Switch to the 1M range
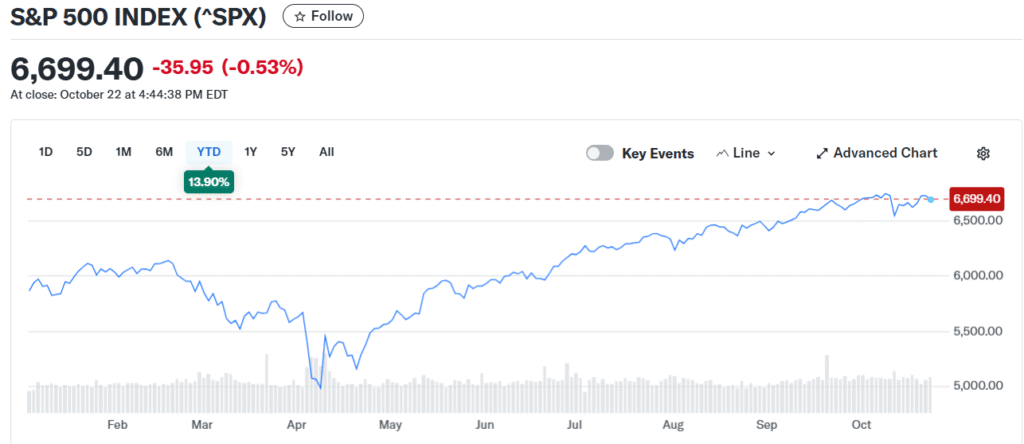Viewport: 1024px width, 444px height. coord(123,152)
